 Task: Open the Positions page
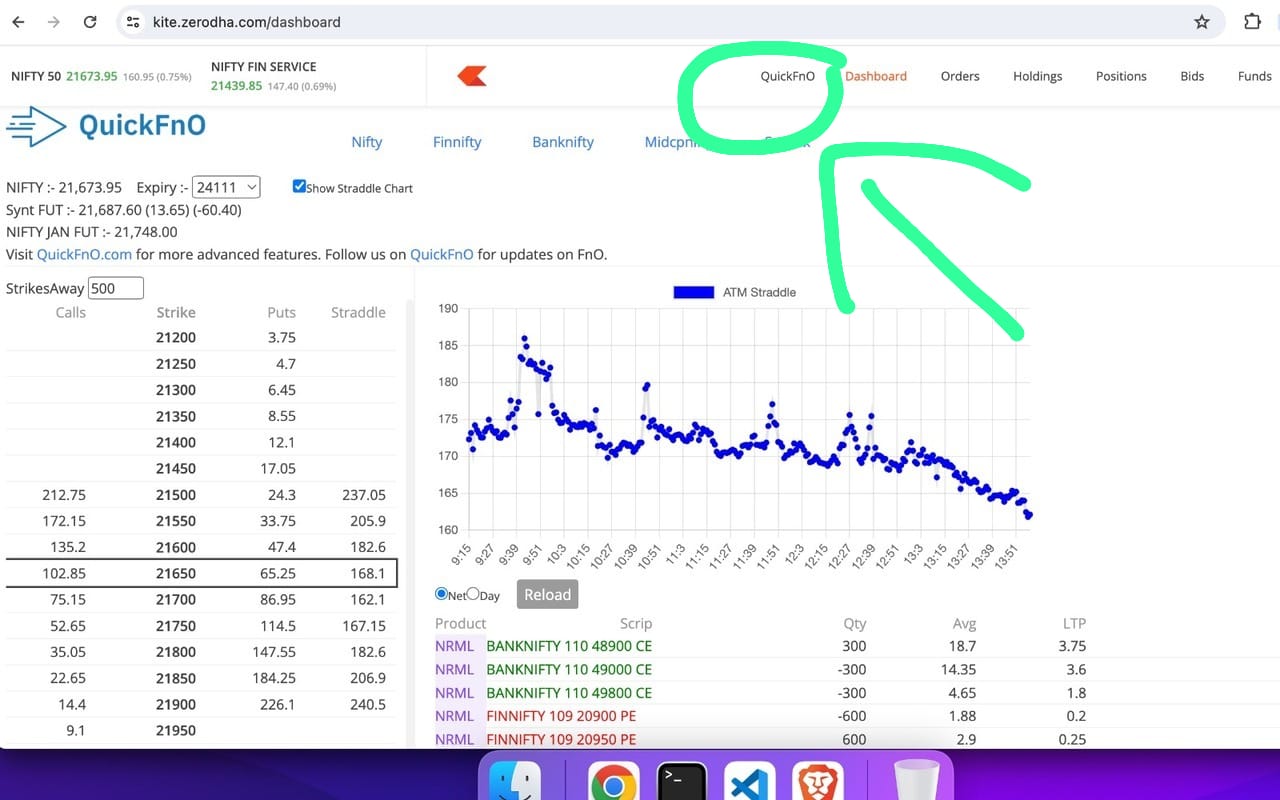(x=1121, y=76)
